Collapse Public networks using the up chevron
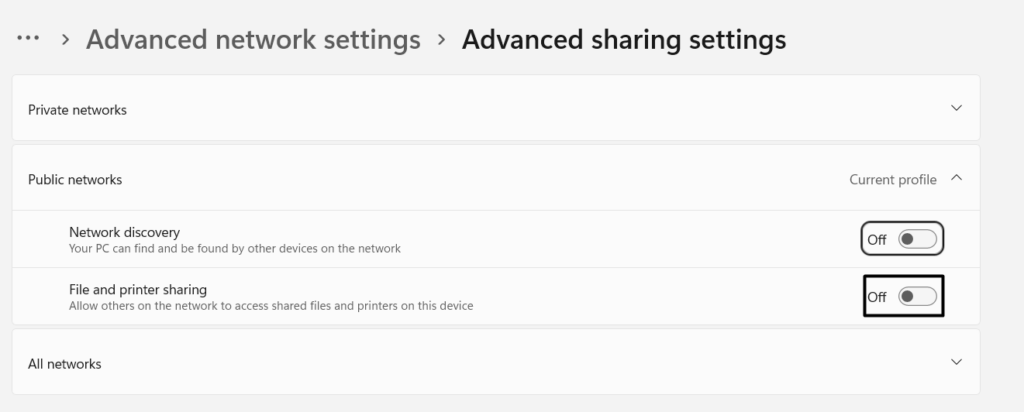The width and height of the screenshot is (1024, 412). 956,179
